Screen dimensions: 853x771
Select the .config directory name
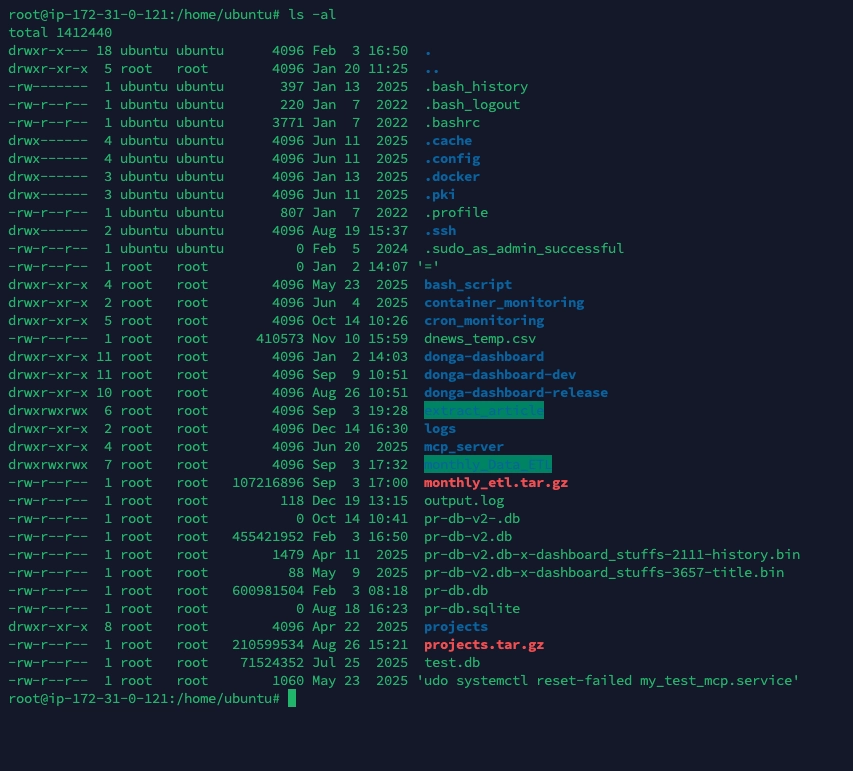(452, 159)
